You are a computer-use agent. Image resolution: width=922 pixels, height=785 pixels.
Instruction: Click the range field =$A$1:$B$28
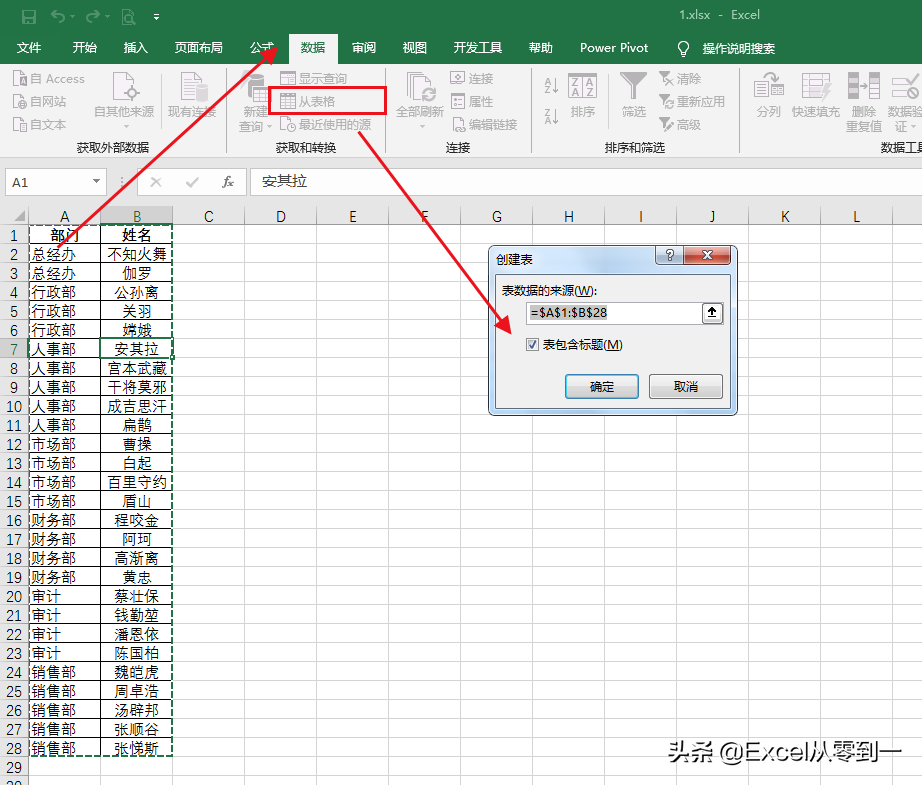[613, 313]
